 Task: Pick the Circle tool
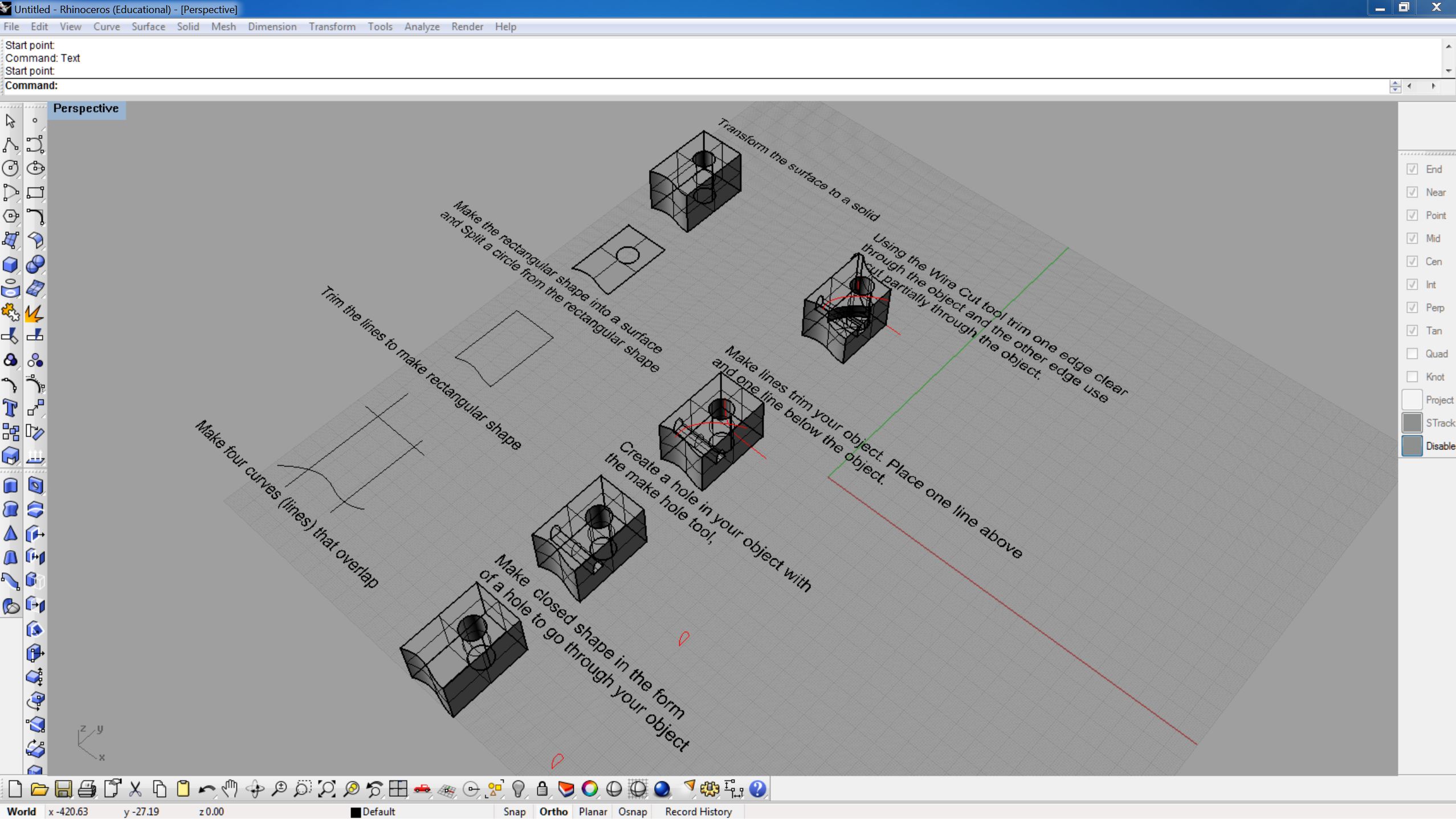10,169
